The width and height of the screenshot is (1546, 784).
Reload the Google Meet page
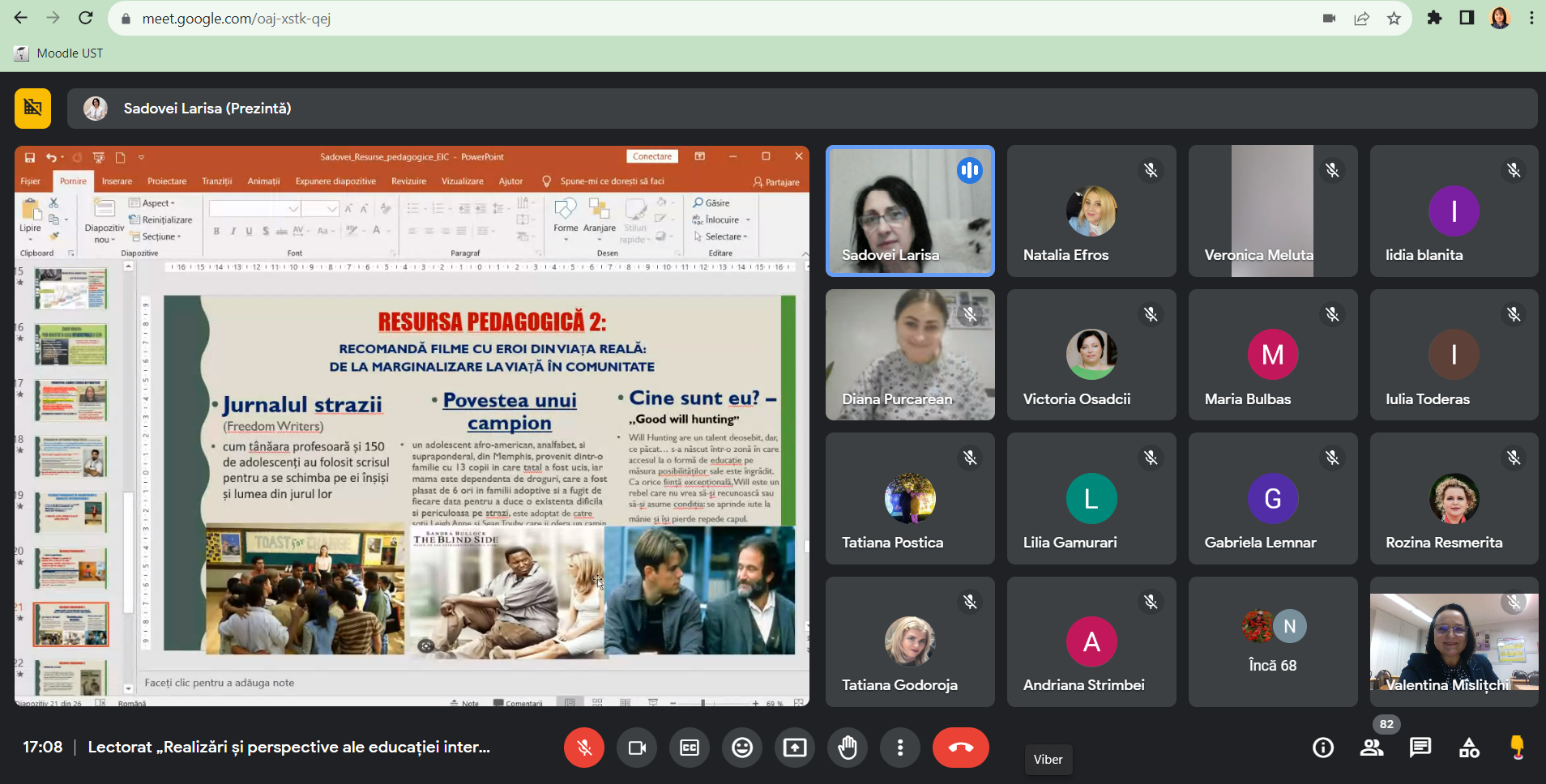pyautogui.click(x=86, y=18)
